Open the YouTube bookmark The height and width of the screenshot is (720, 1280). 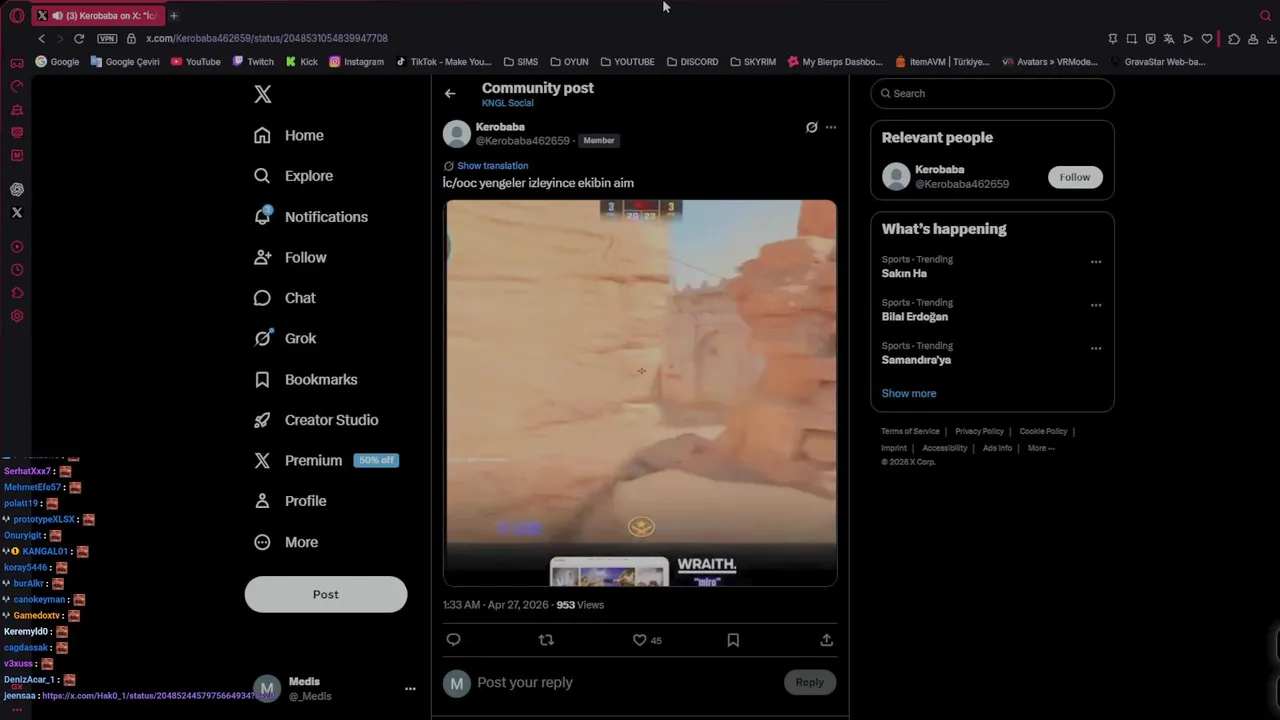195,62
